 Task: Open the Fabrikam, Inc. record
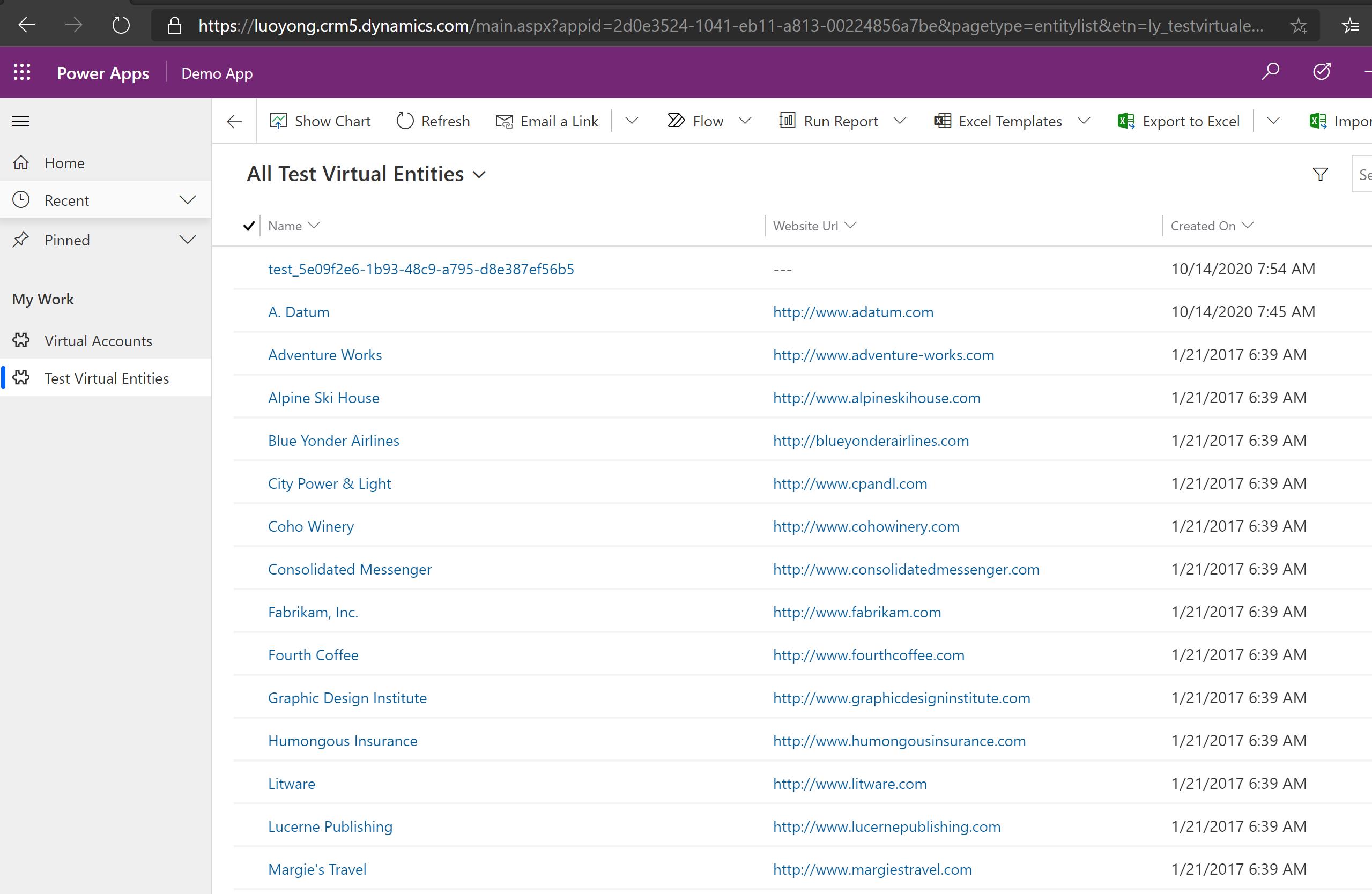[313, 612]
